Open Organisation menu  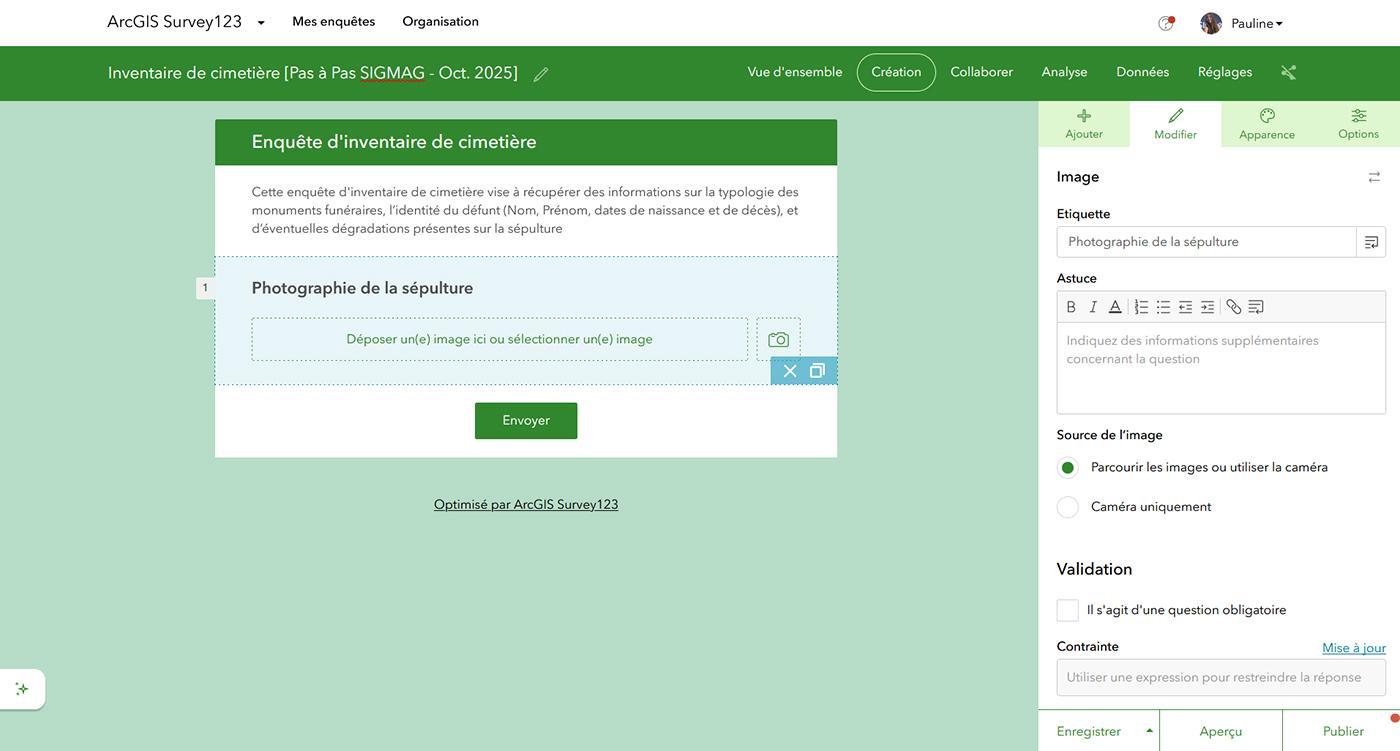[440, 22]
